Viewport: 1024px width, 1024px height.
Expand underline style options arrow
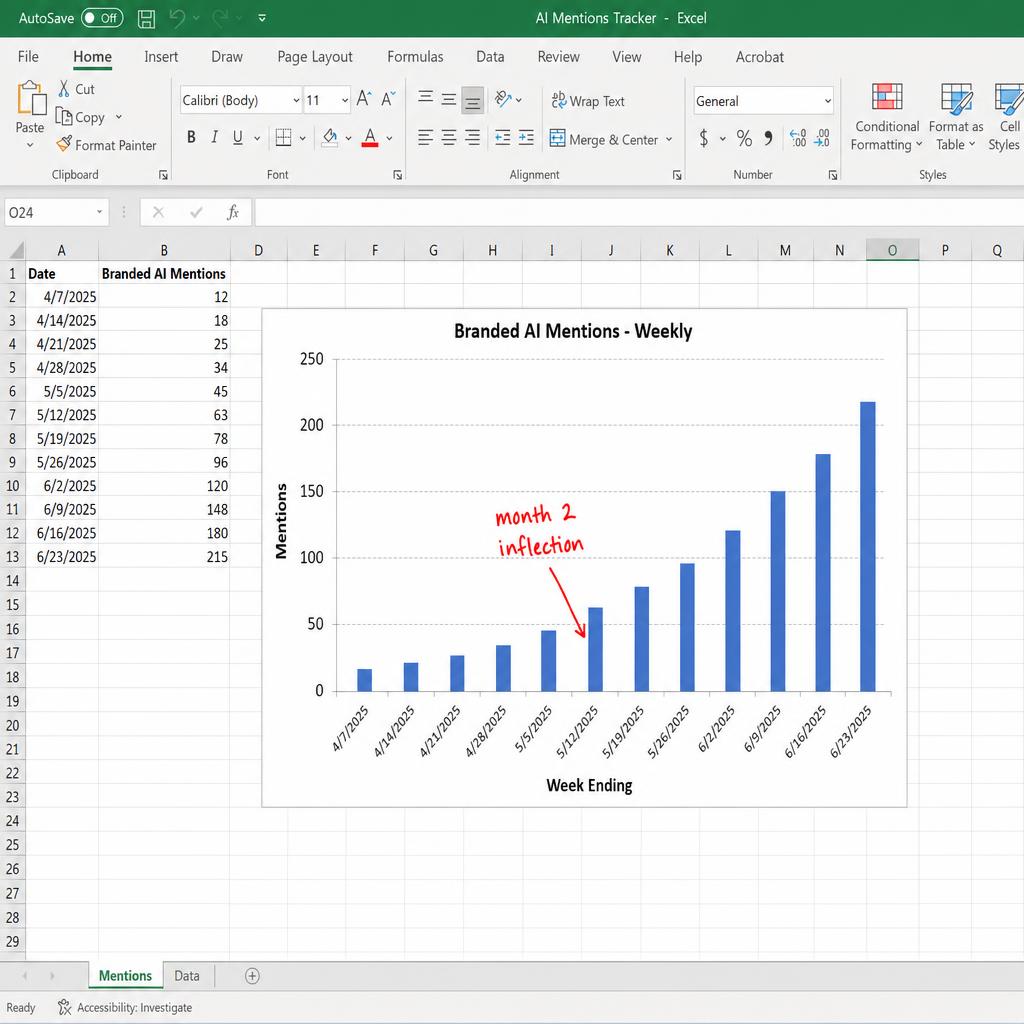(x=257, y=138)
